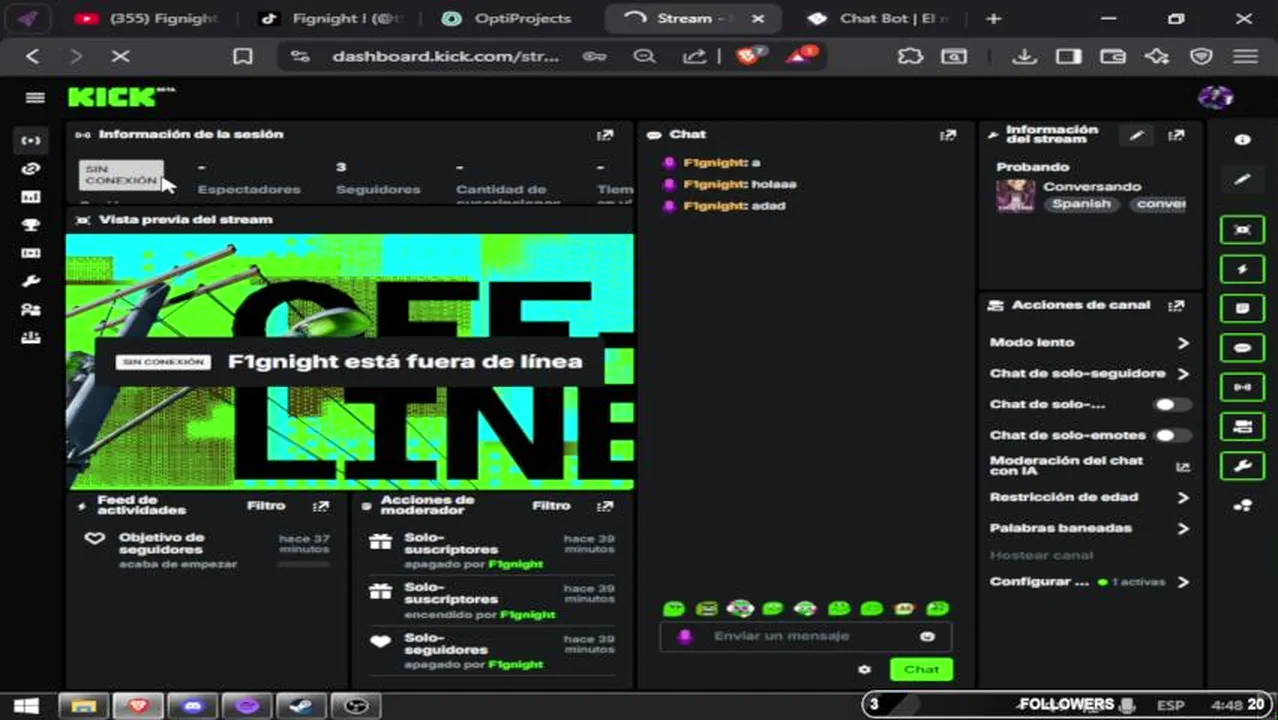Open Filtro in Acciones de moderador

click(x=551, y=506)
